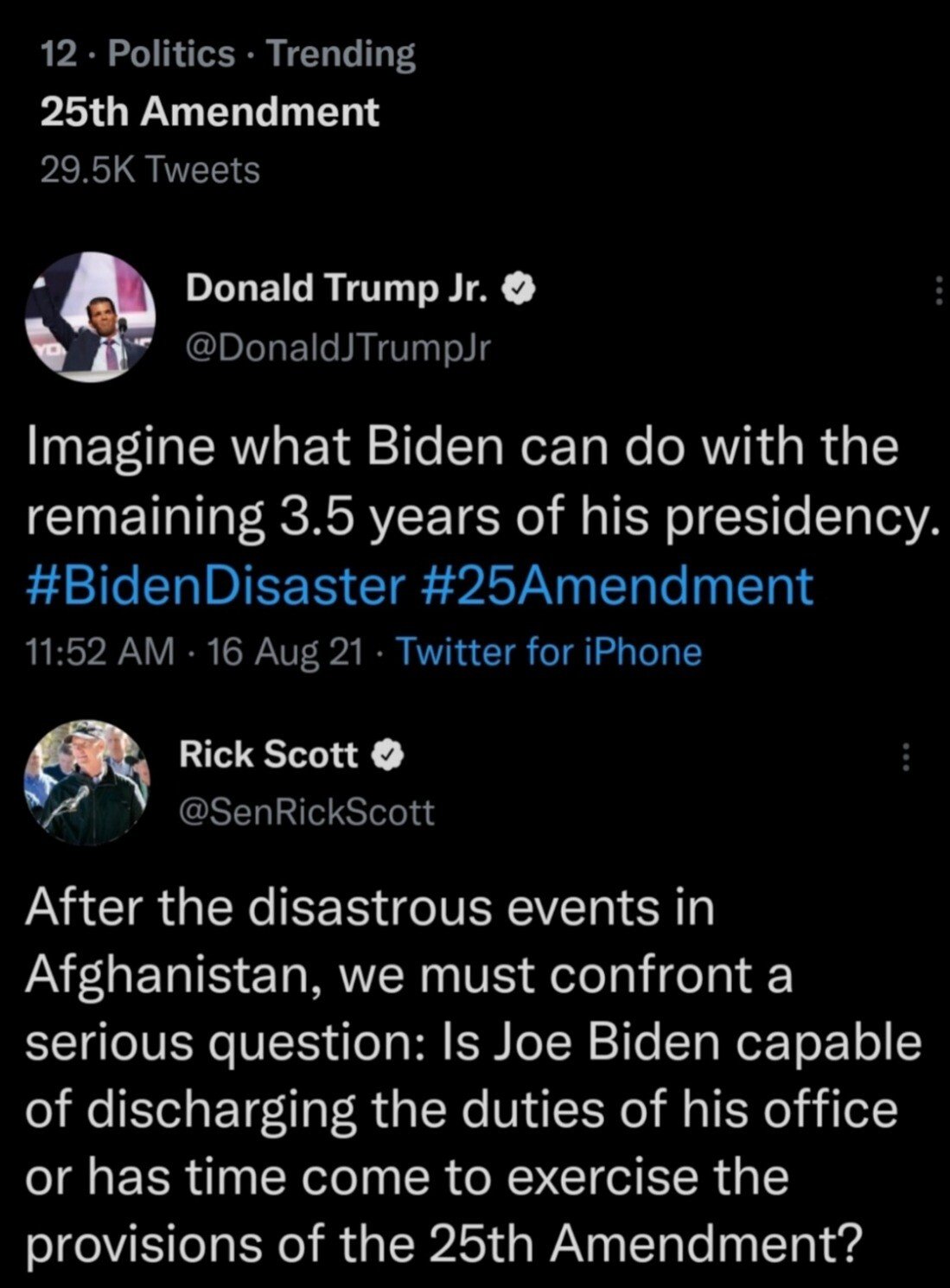Screen dimensions: 950x1288
Task: Click the Donald Trump Jr. display name
Action: pos(338,289)
